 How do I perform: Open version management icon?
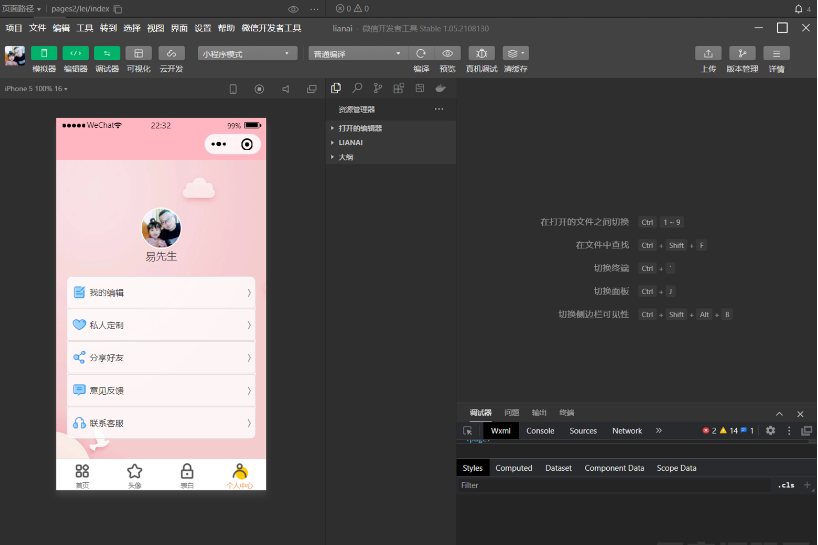(x=742, y=53)
